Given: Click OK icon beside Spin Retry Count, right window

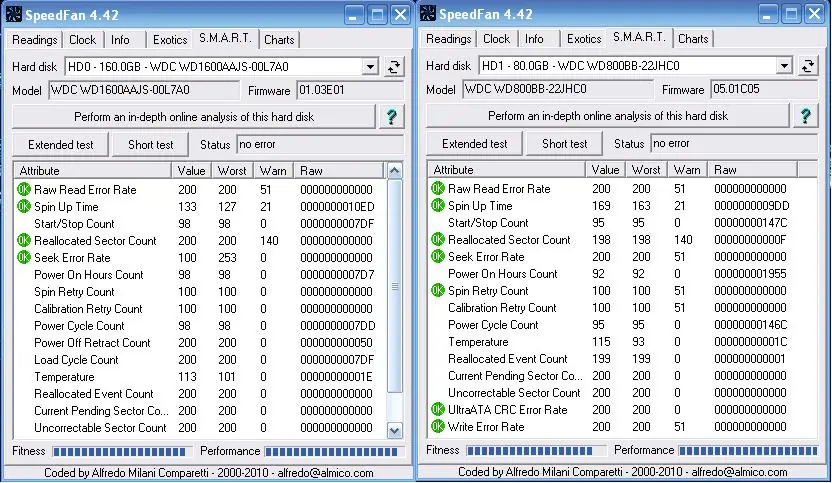Looking at the screenshot, I should click(x=438, y=290).
